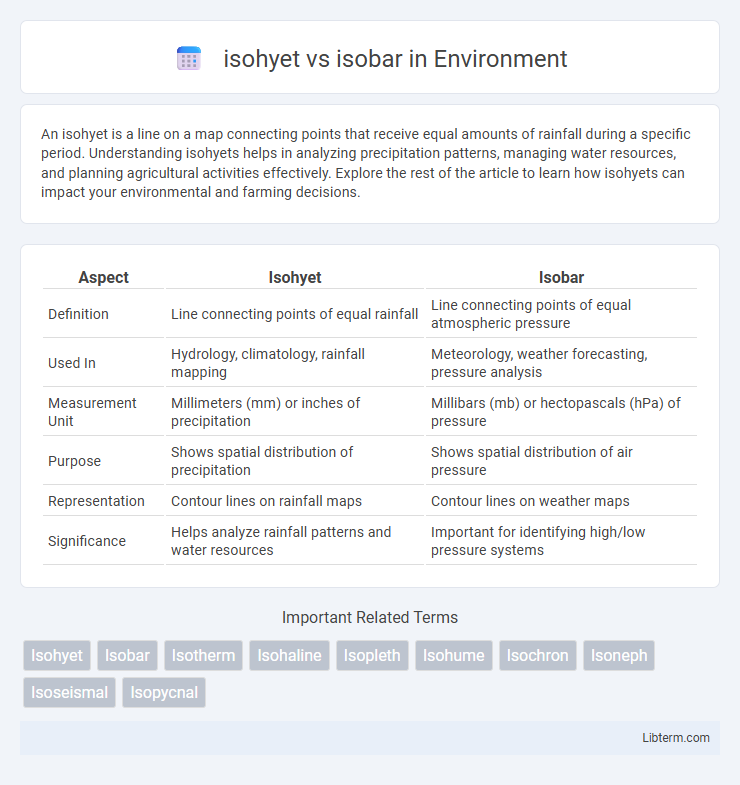Select the 'Used In' row label
This screenshot has width=740, height=785.
pos(72,363)
